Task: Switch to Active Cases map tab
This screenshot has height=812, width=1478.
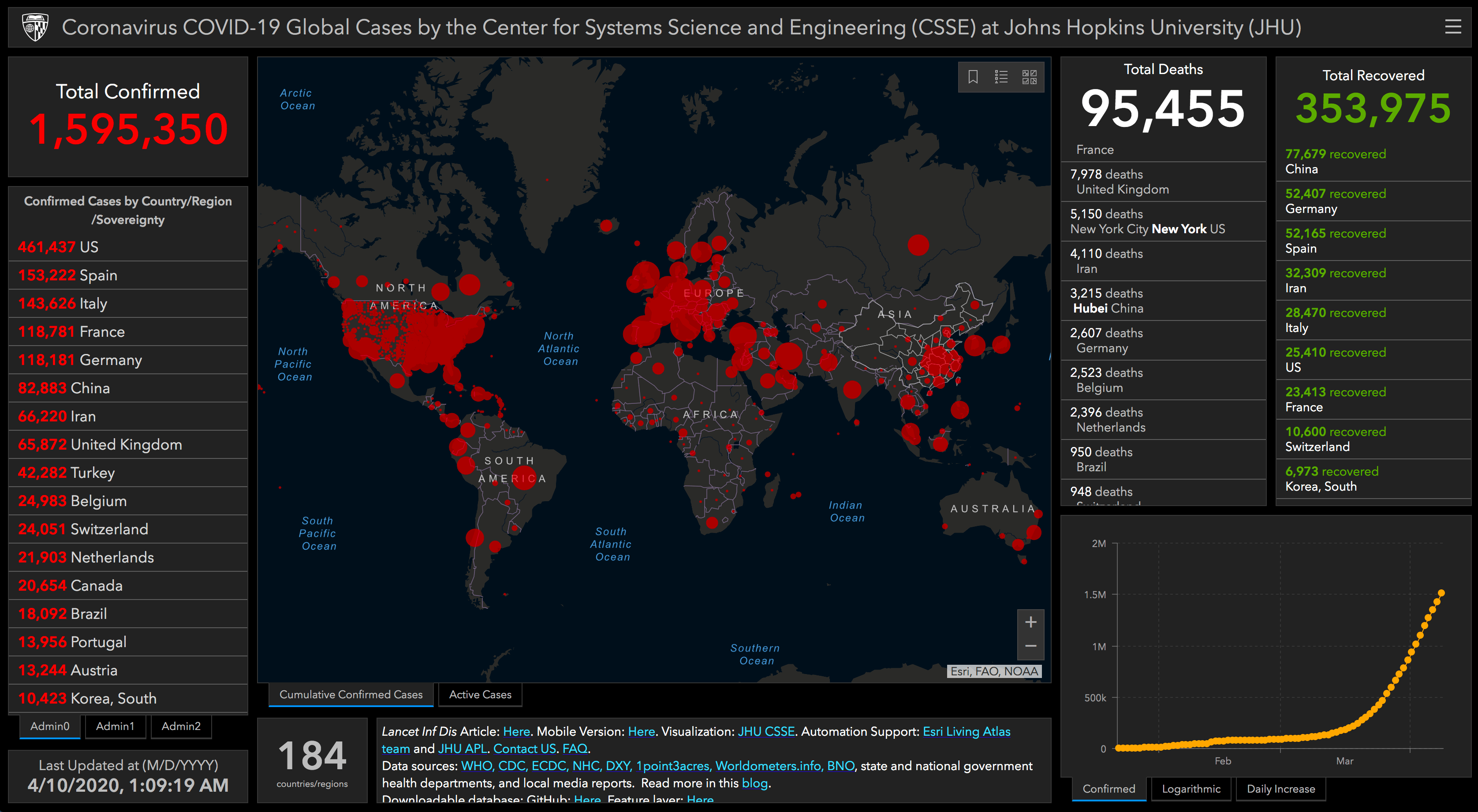Action: 480,694
